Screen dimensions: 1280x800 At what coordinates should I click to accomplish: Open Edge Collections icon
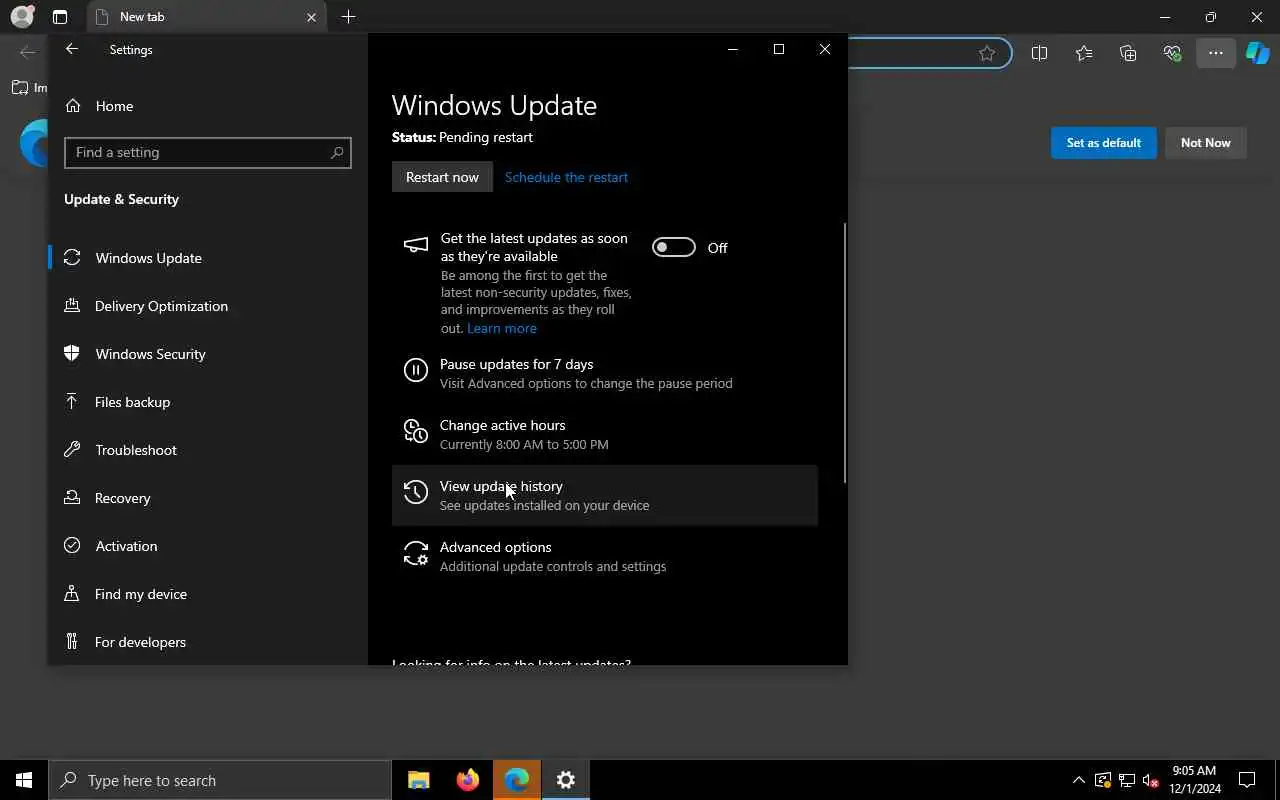[x=1128, y=53]
